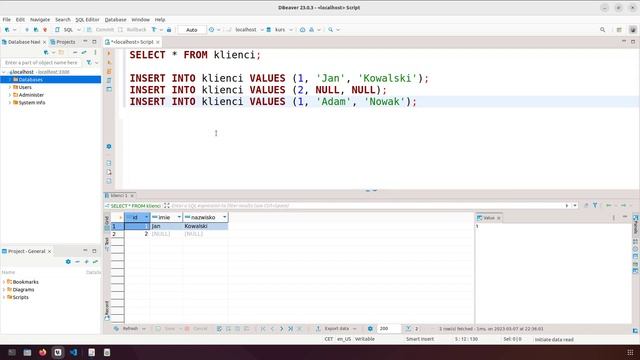The width and height of the screenshot is (640, 360).
Task: Click the SQL editor toolbar button
Action: pos(64,30)
